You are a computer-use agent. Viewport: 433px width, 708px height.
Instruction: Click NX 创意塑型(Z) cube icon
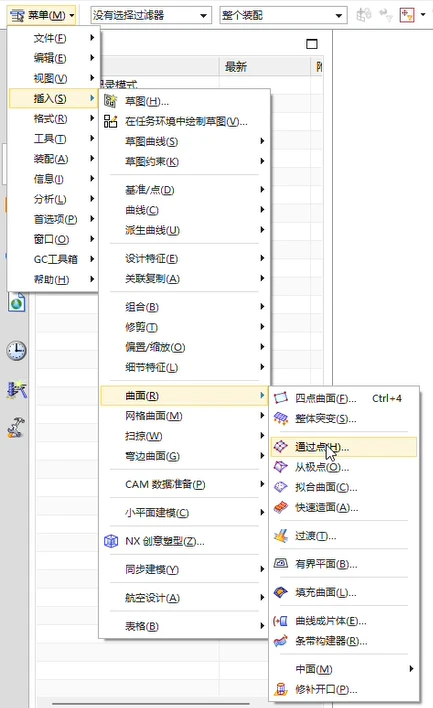point(111,541)
